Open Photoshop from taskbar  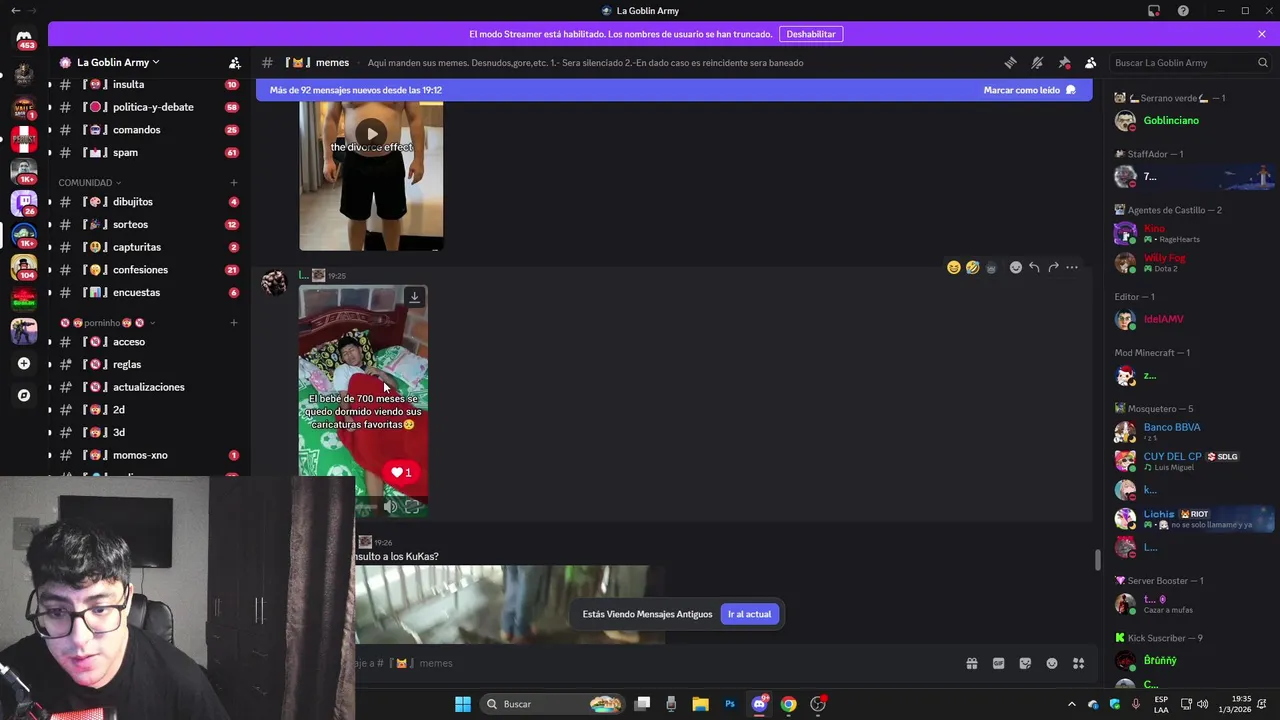pos(730,704)
